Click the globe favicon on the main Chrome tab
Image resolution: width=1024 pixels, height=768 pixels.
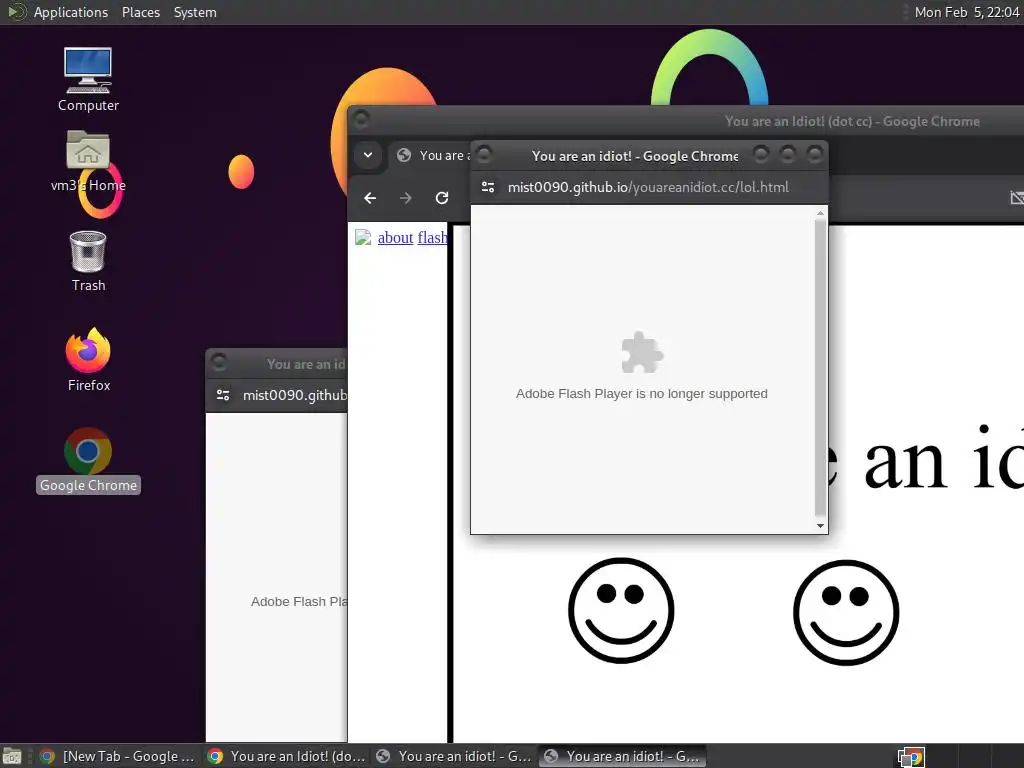pyautogui.click(x=404, y=155)
